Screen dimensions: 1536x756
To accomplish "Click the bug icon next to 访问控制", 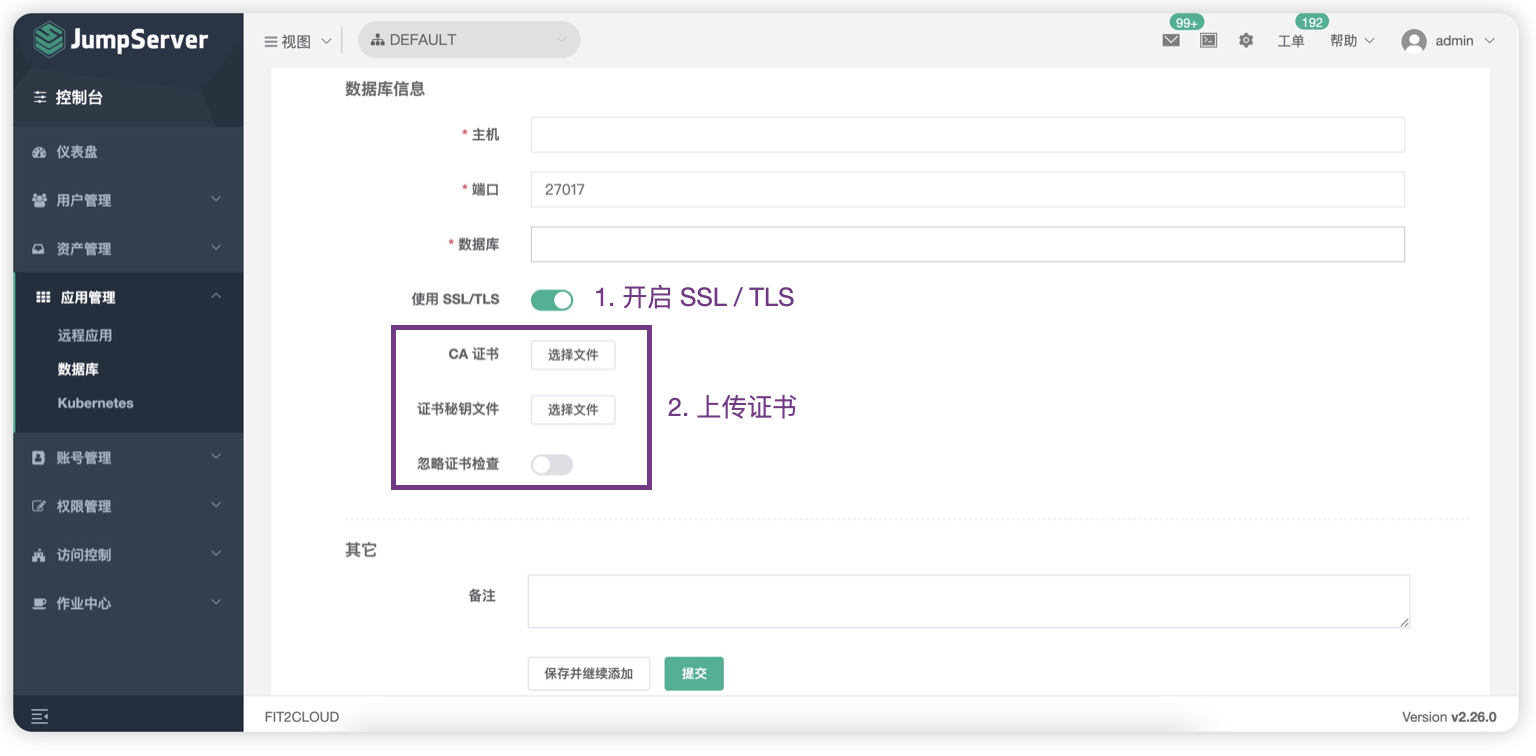I will coord(40,554).
